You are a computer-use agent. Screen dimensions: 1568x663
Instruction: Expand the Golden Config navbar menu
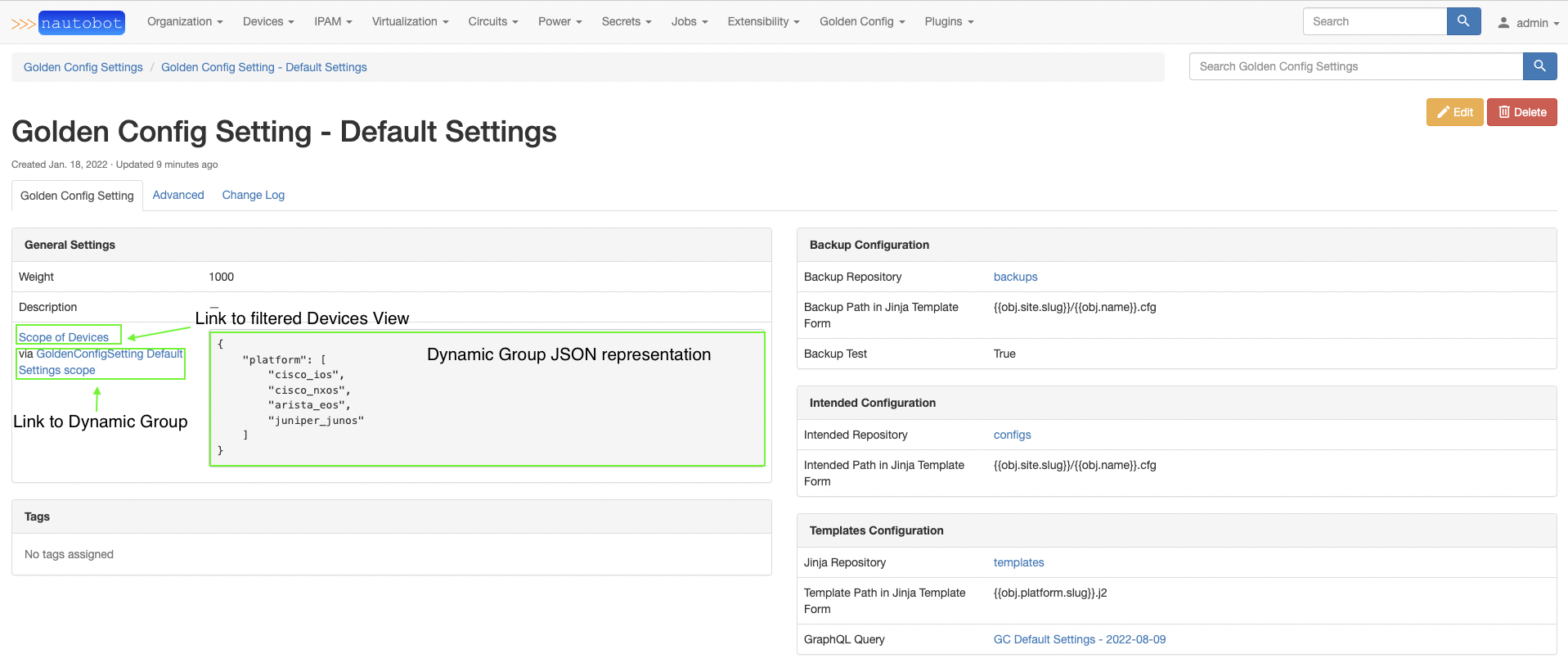pos(862,21)
